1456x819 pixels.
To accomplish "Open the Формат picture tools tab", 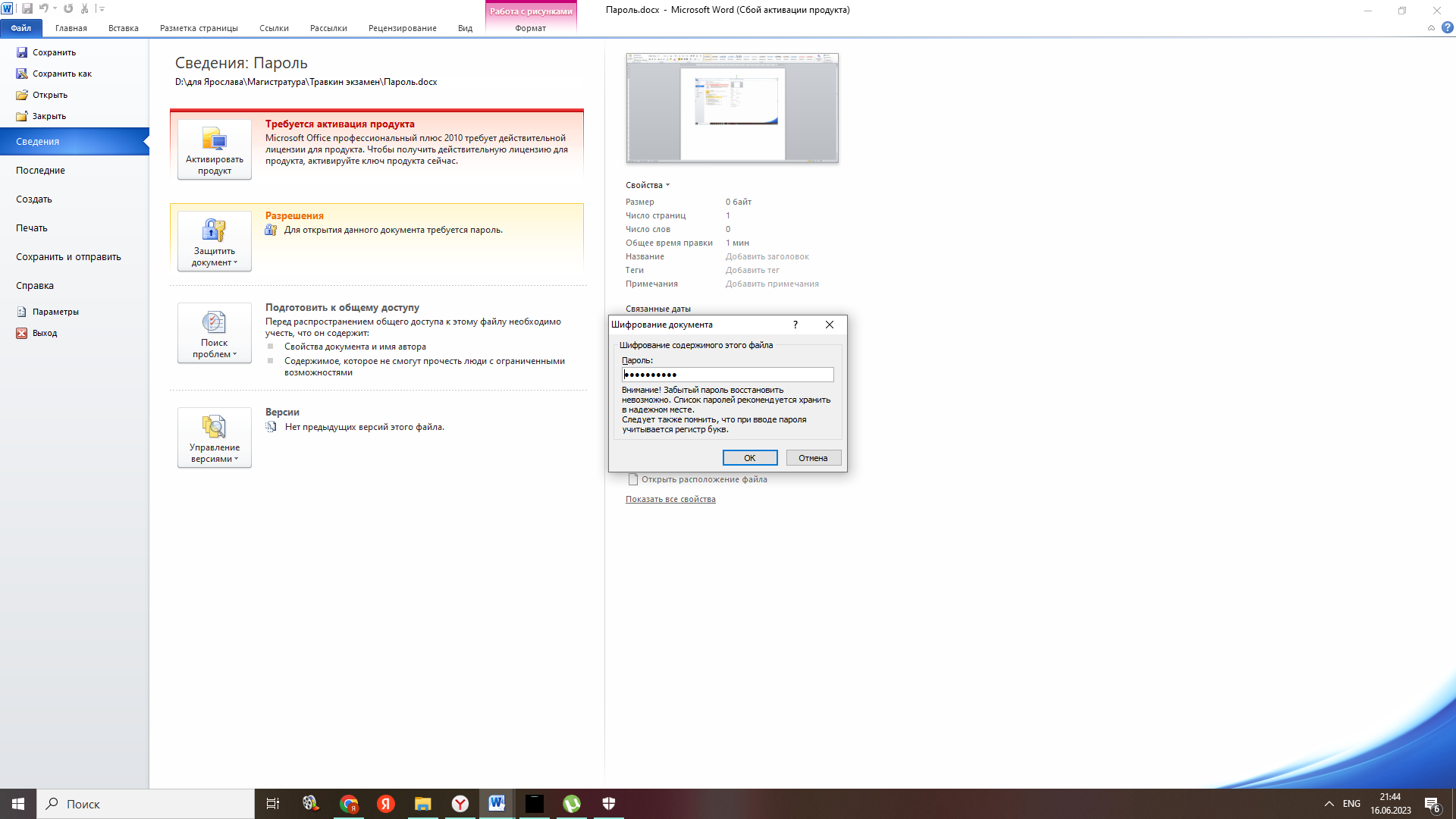I will [x=531, y=28].
